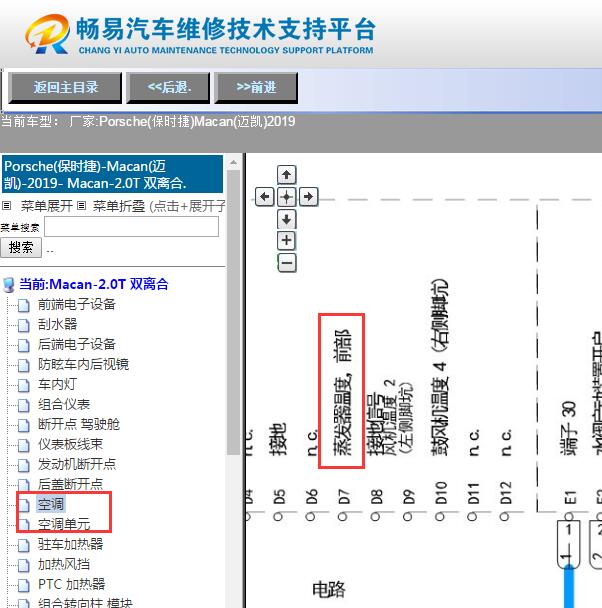
Task: Open the 驻车加热器 tree item
Action: click(x=71, y=544)
